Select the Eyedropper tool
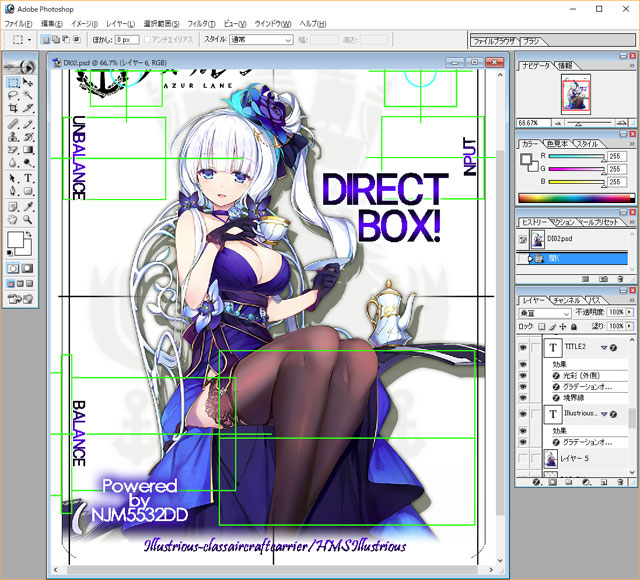The width and height of the screenshot is (640, 580). point(28,207)
